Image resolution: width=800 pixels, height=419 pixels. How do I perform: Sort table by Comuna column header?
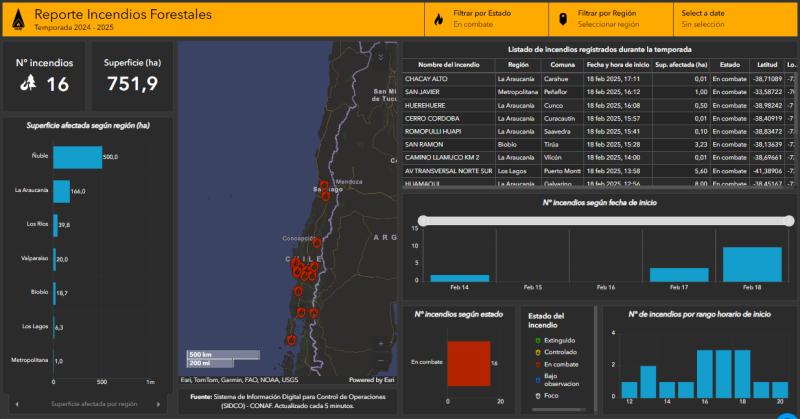pyautogui.click(x=562, y=65)
